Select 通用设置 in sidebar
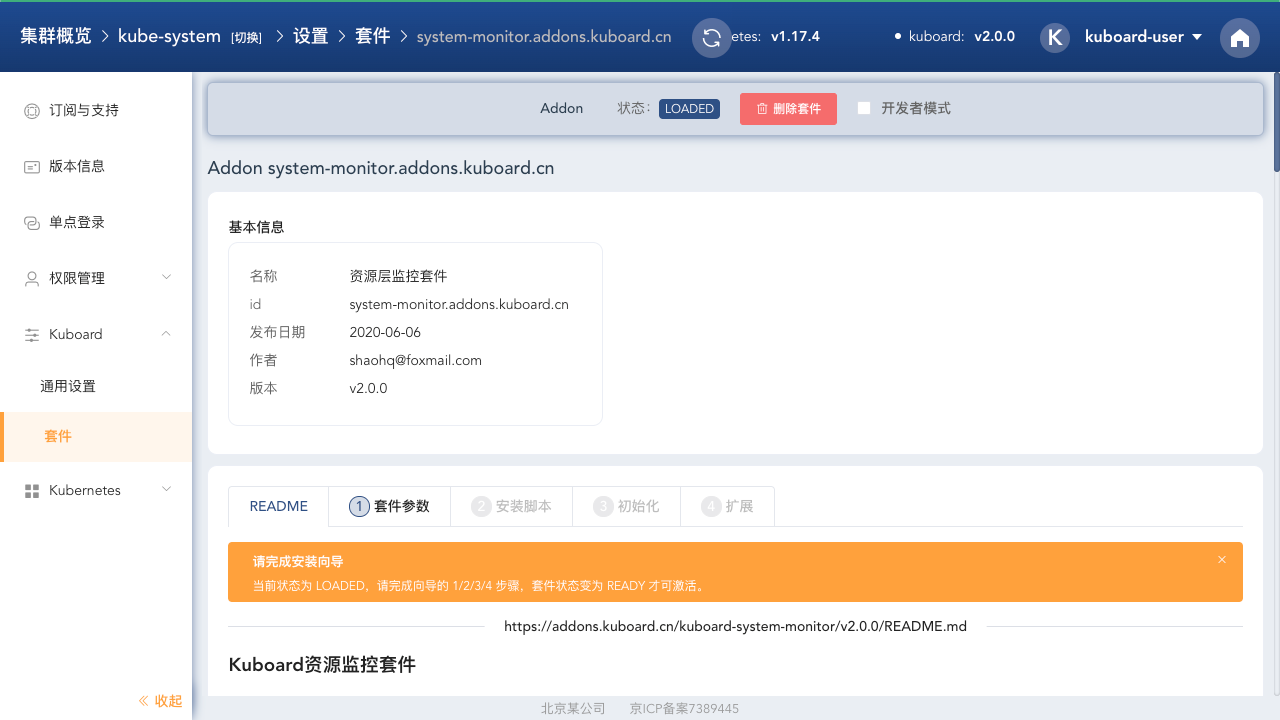 pos(68,386)
